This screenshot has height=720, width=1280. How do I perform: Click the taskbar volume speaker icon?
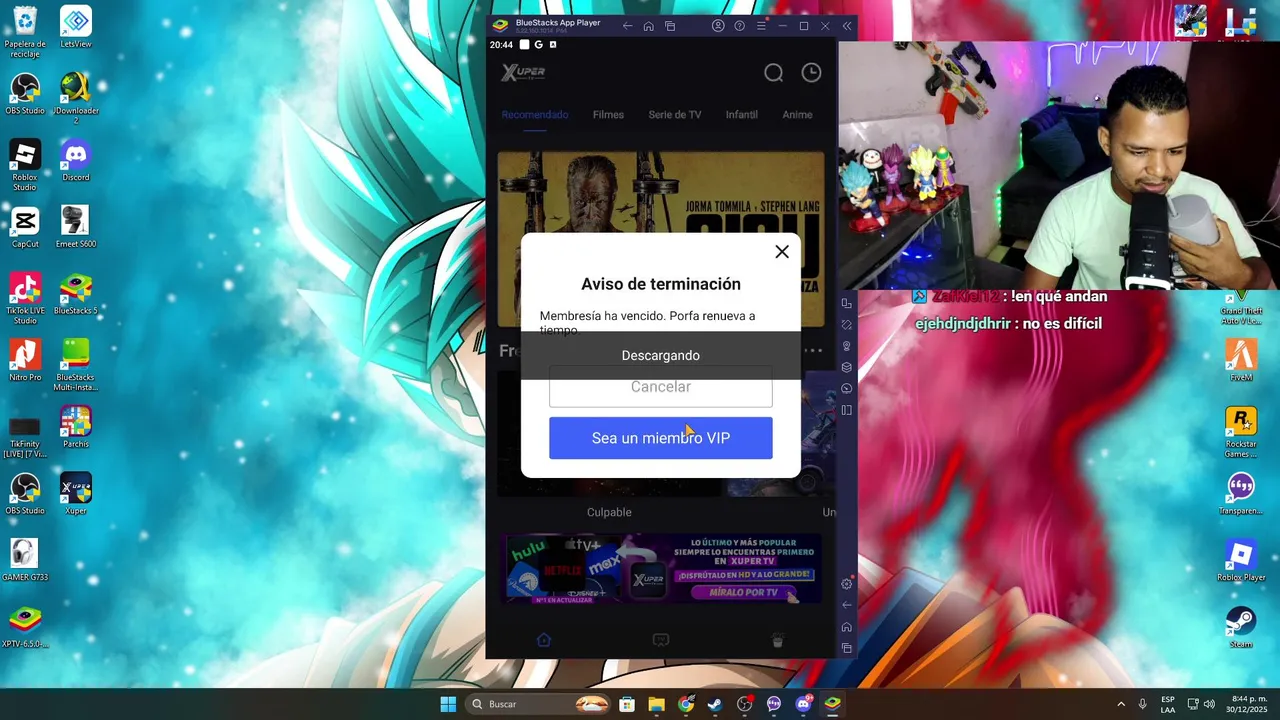[1209, 704]
